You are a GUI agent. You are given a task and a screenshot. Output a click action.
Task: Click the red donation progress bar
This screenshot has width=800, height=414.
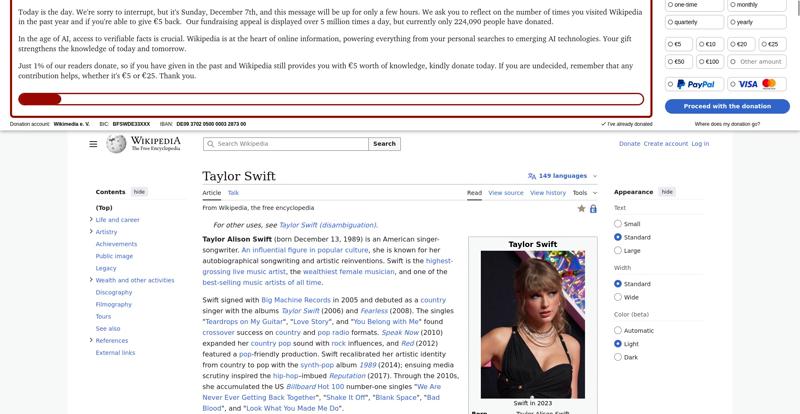(x=331, y=99)
